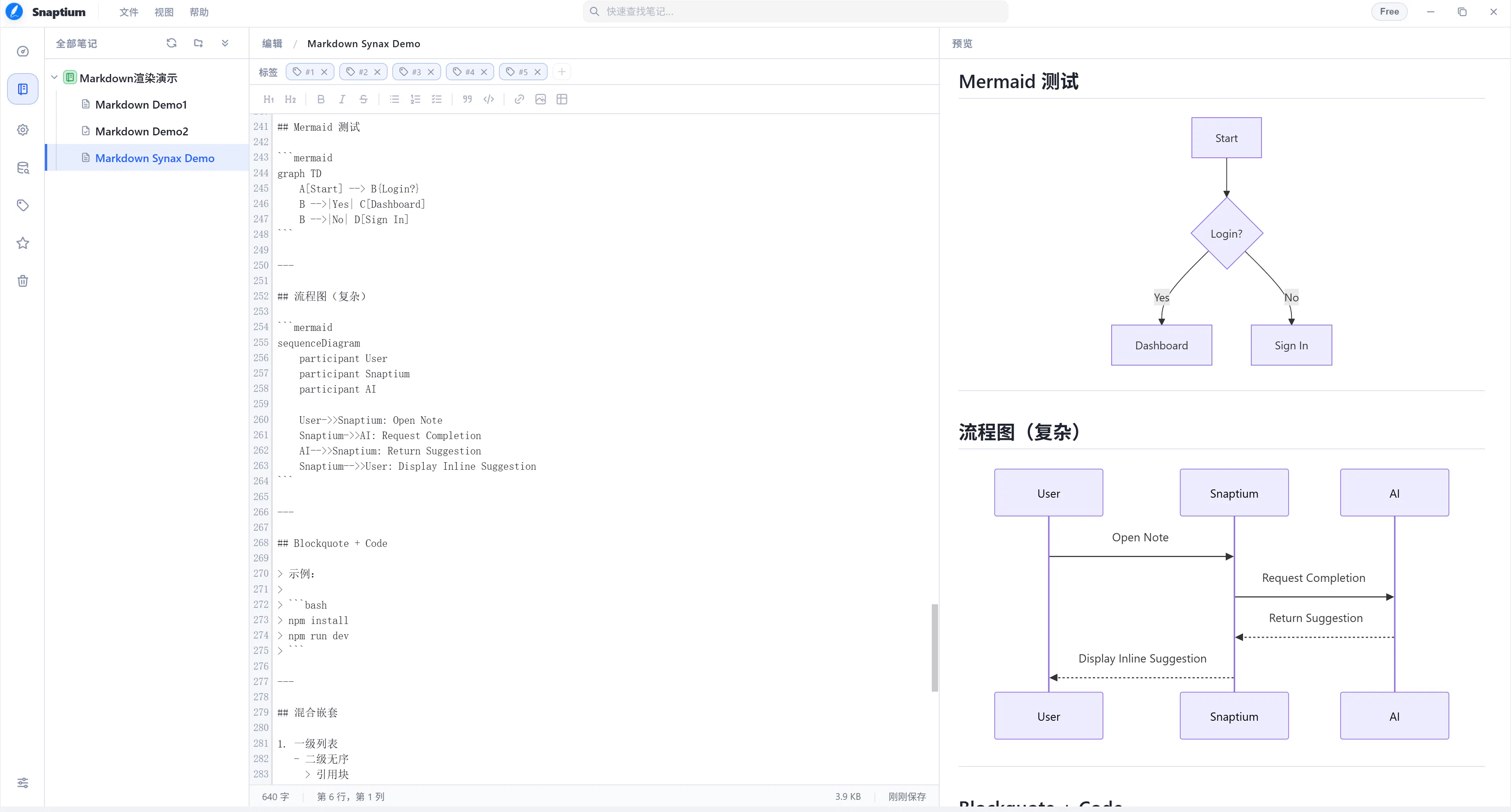This screenshot has height=812, width=1511.
Task: Open the trash bin in sidebar
Action: (23, 281)
